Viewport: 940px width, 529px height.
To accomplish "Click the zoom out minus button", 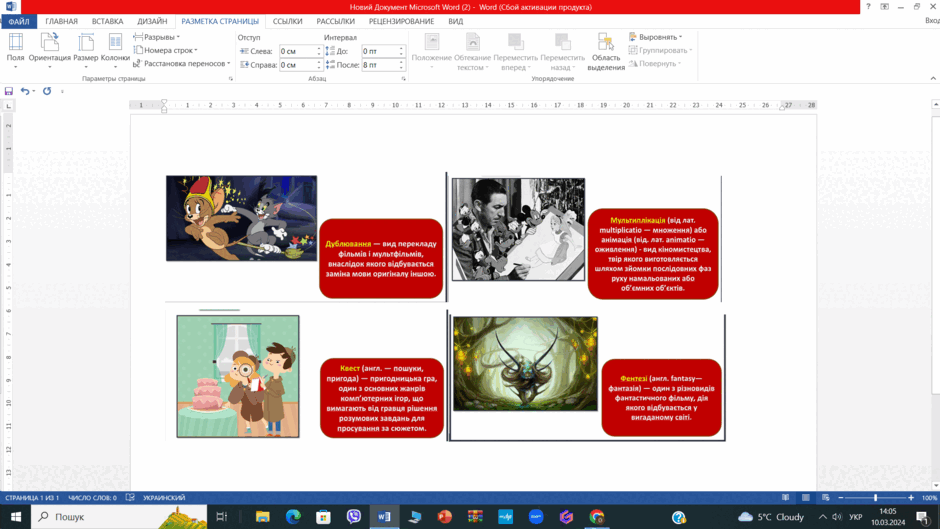I will 840,498.
